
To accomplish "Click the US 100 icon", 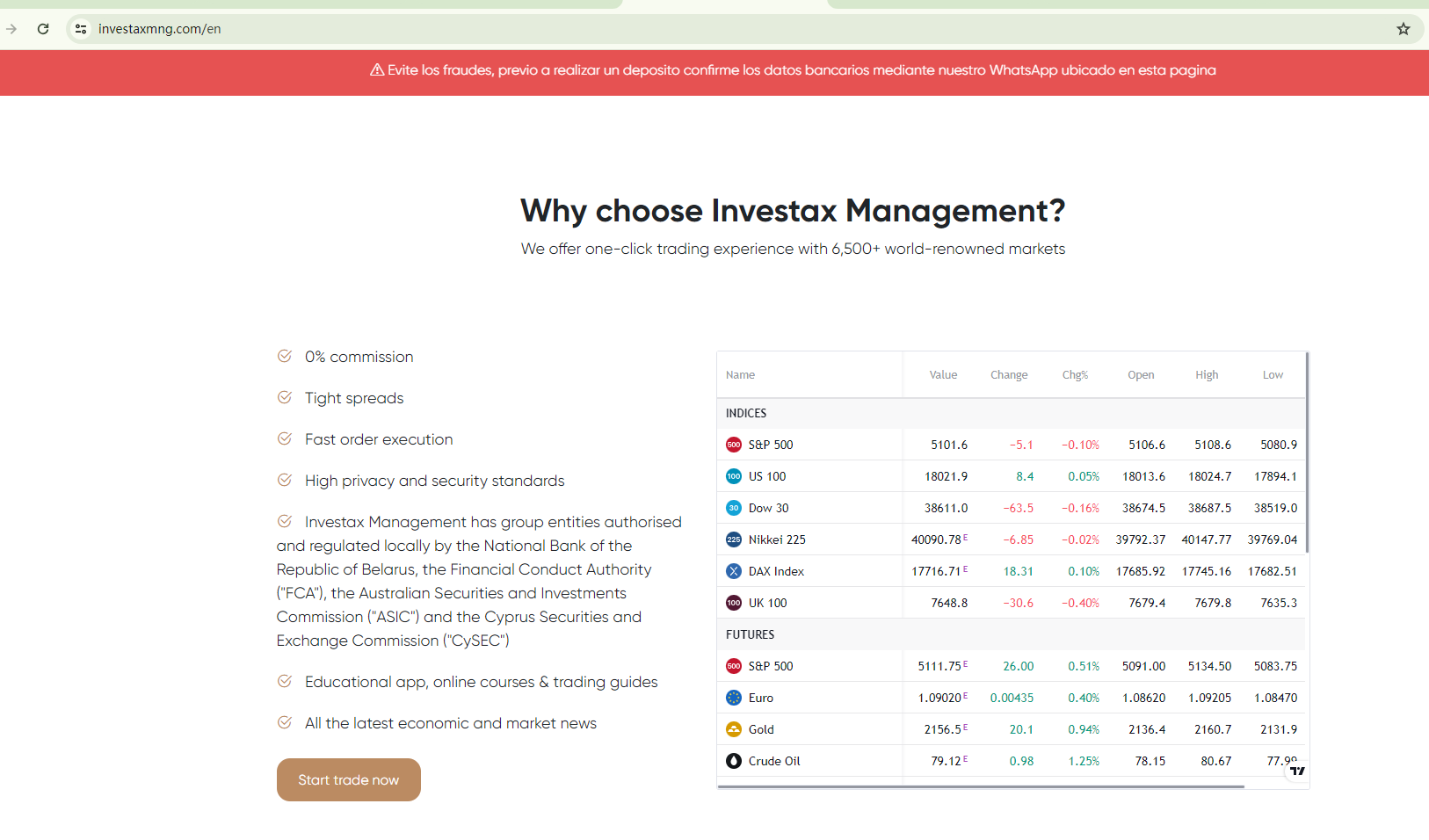I will (734, 476).
